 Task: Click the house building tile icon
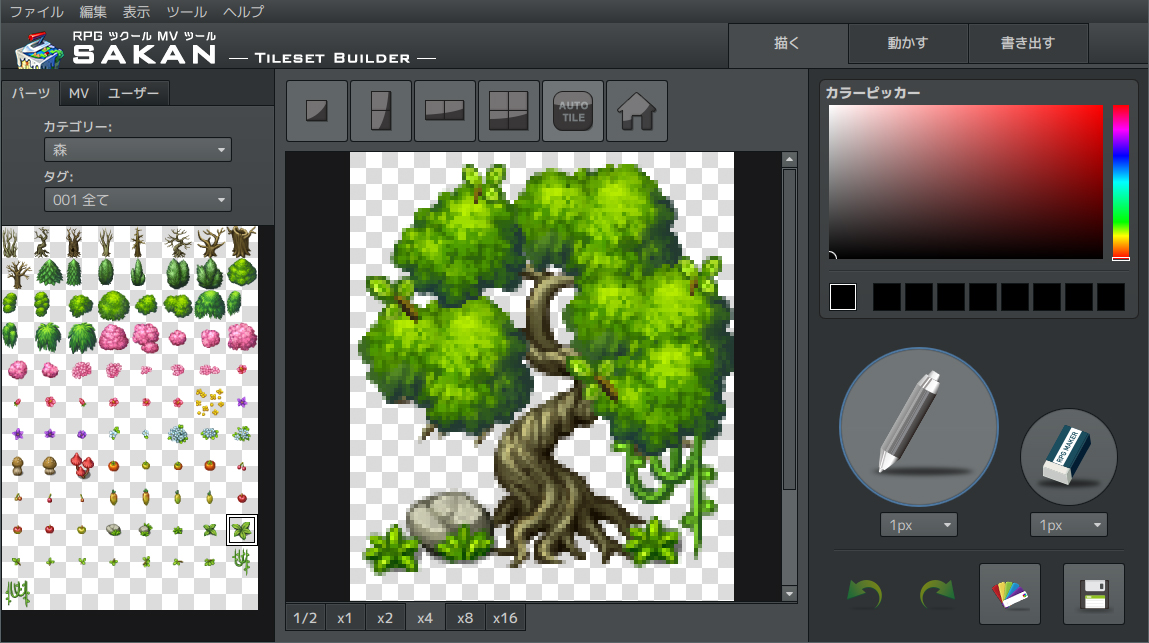pos(637,111)
